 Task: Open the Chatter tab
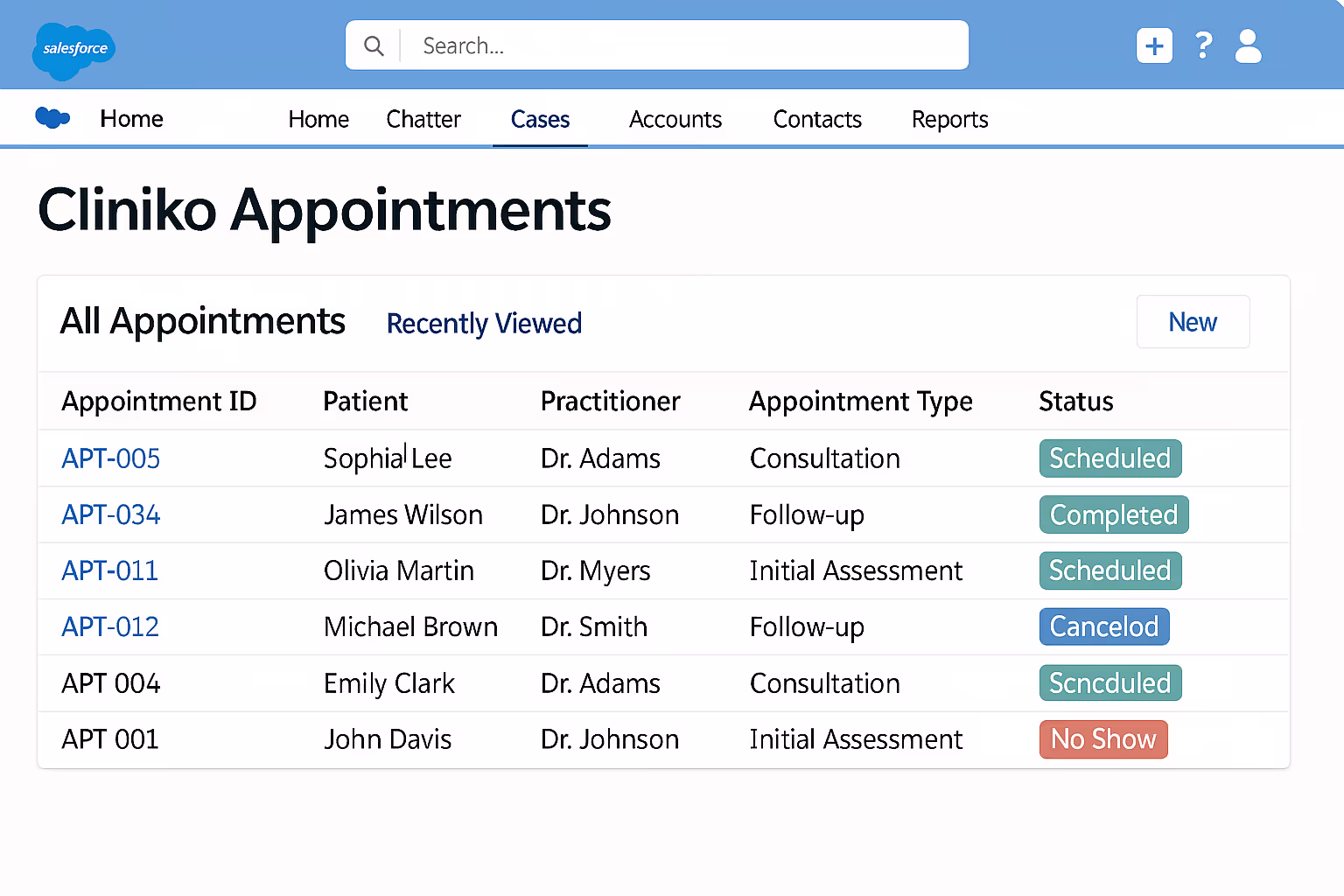423,119
